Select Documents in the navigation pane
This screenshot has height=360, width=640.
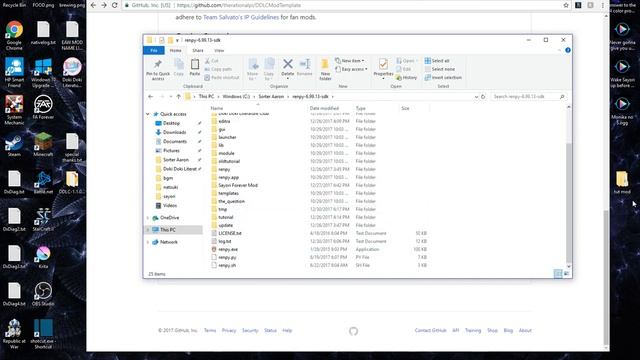(x=175, y=142)
